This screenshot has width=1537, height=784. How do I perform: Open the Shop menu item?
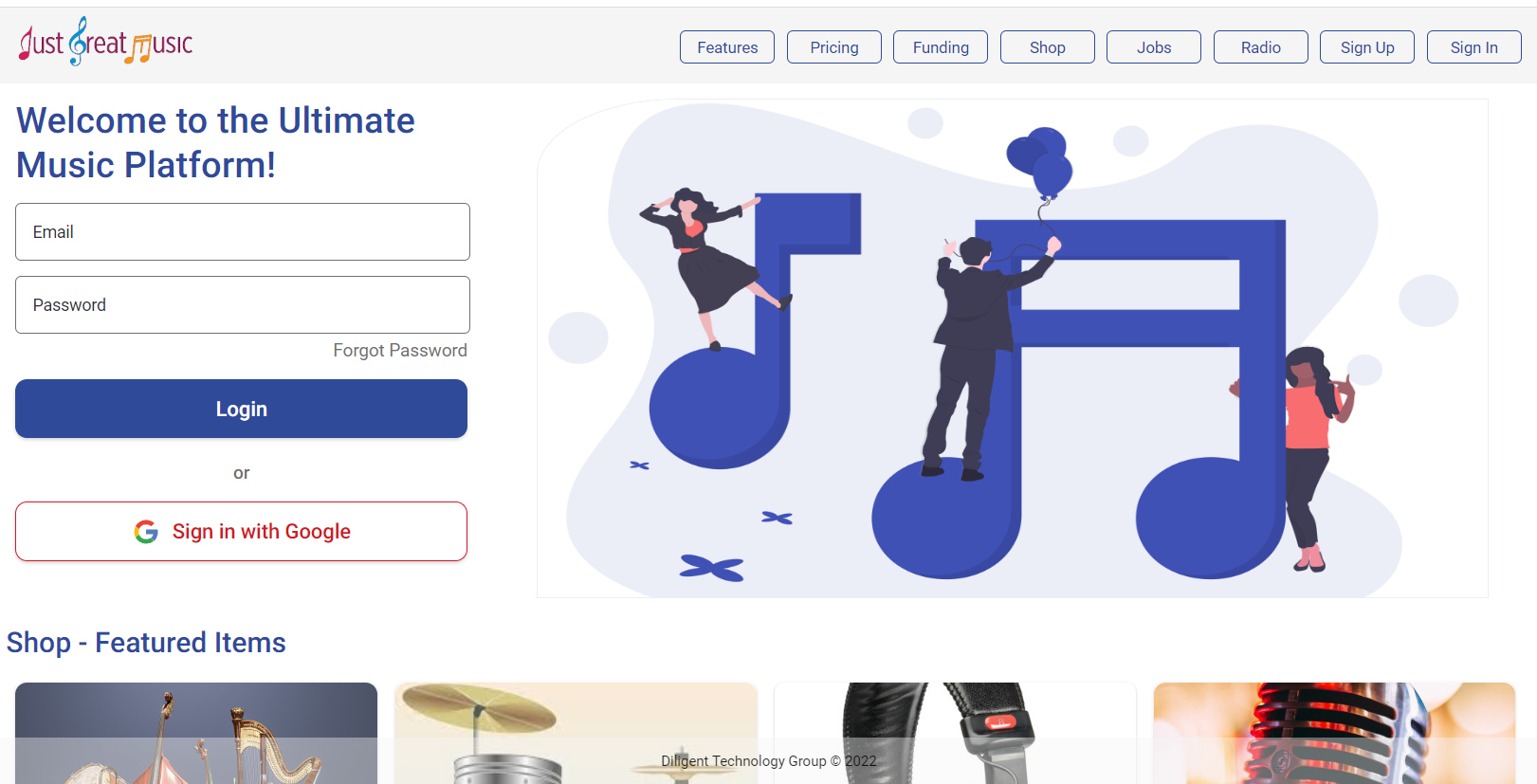(x=1048, y=47)
